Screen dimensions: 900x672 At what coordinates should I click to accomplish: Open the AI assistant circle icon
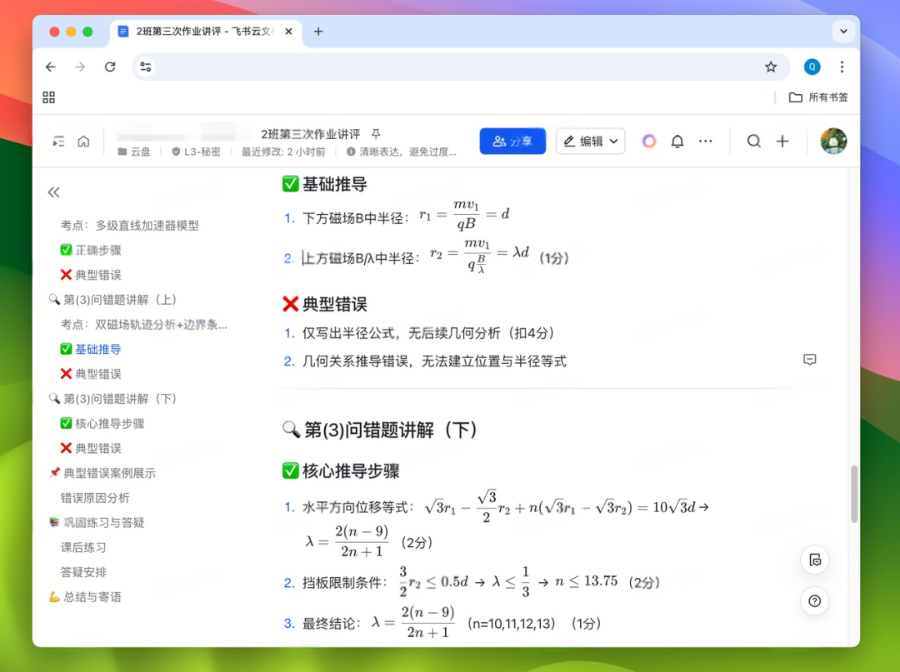point(649,141)
